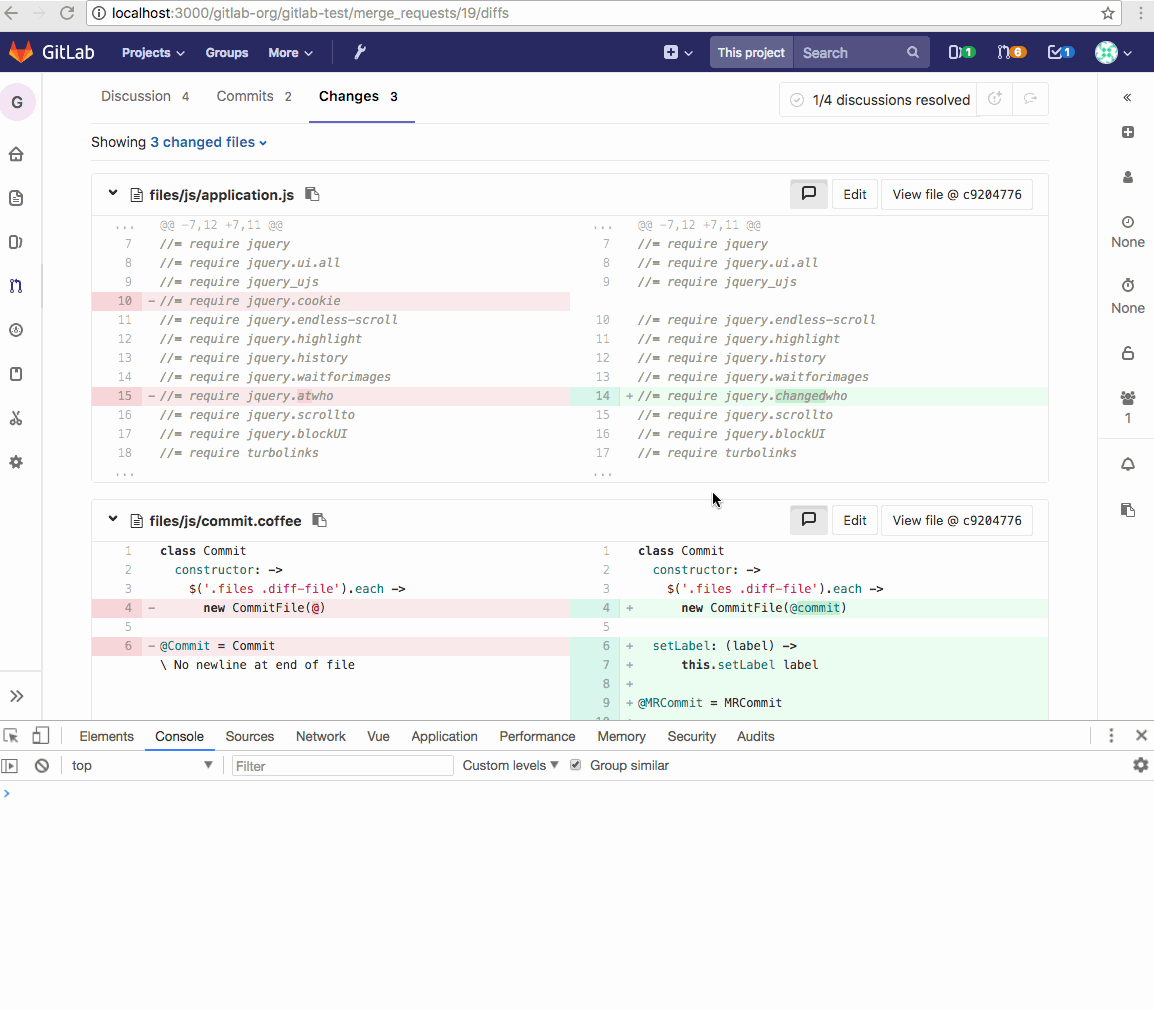Open the Projects dropdown menu
The image size is (1154, 1010).
153,52
